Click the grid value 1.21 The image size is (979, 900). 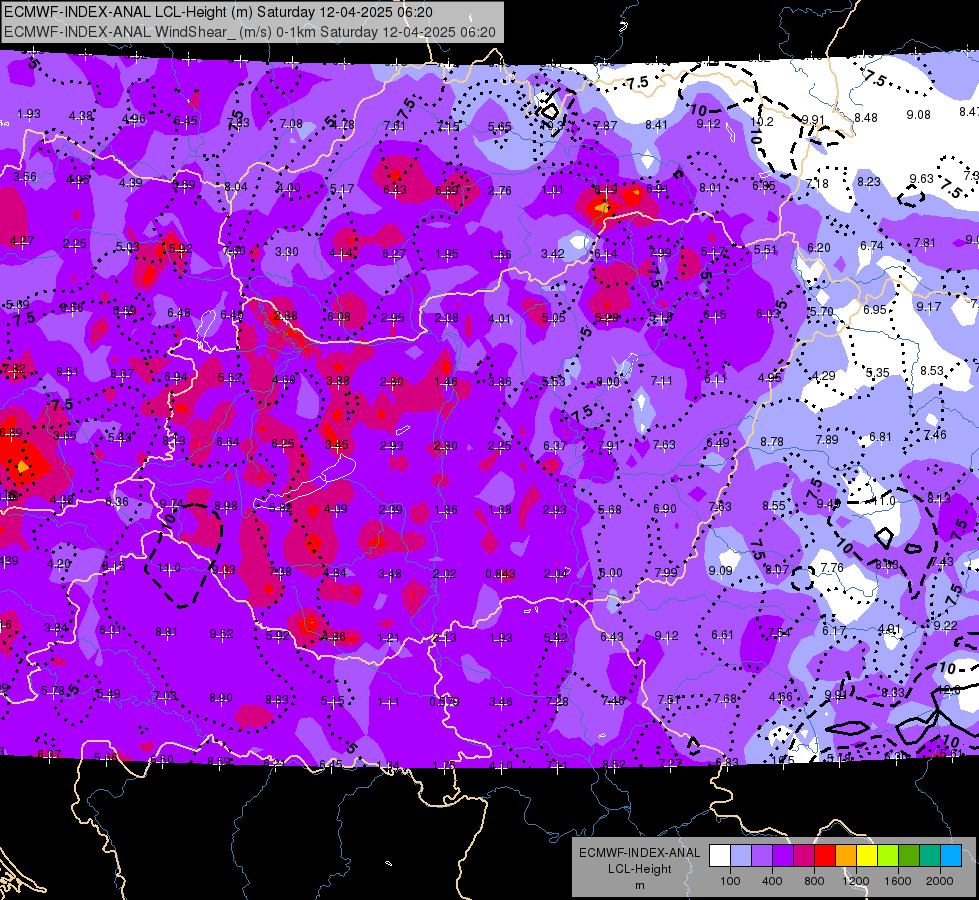(x=388, y=638)
